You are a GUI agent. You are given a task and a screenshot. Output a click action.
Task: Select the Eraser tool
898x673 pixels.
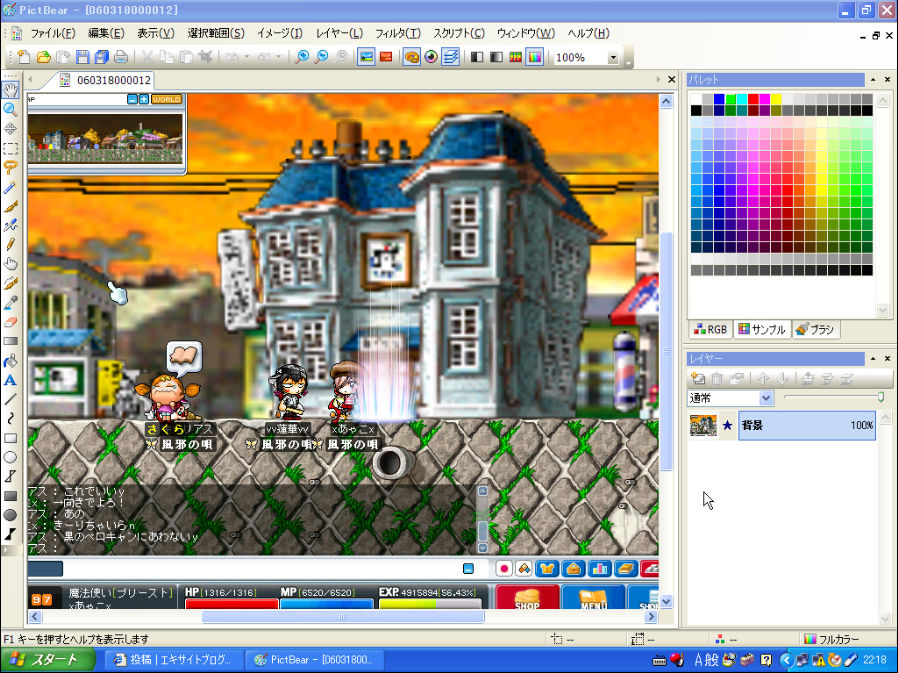tap(10, 322)
